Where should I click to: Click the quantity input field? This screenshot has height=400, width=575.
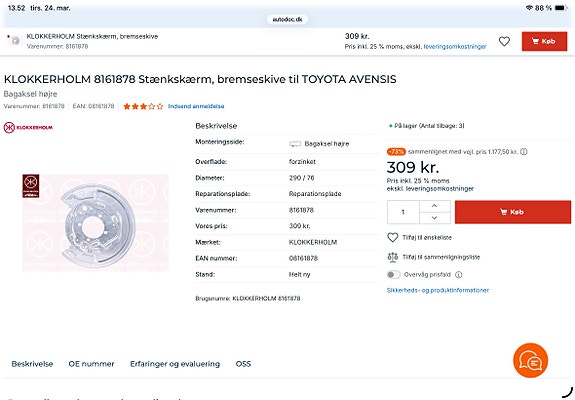pos(403,212)
